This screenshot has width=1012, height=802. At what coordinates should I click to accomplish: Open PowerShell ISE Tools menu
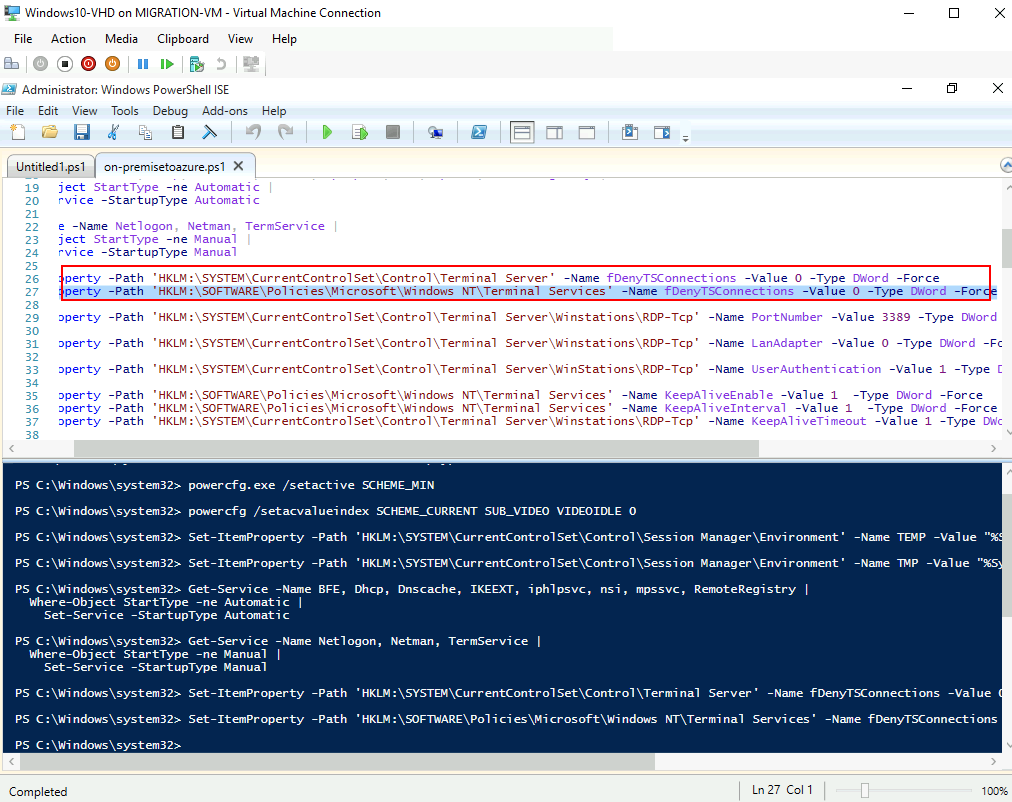click(125, 111)
